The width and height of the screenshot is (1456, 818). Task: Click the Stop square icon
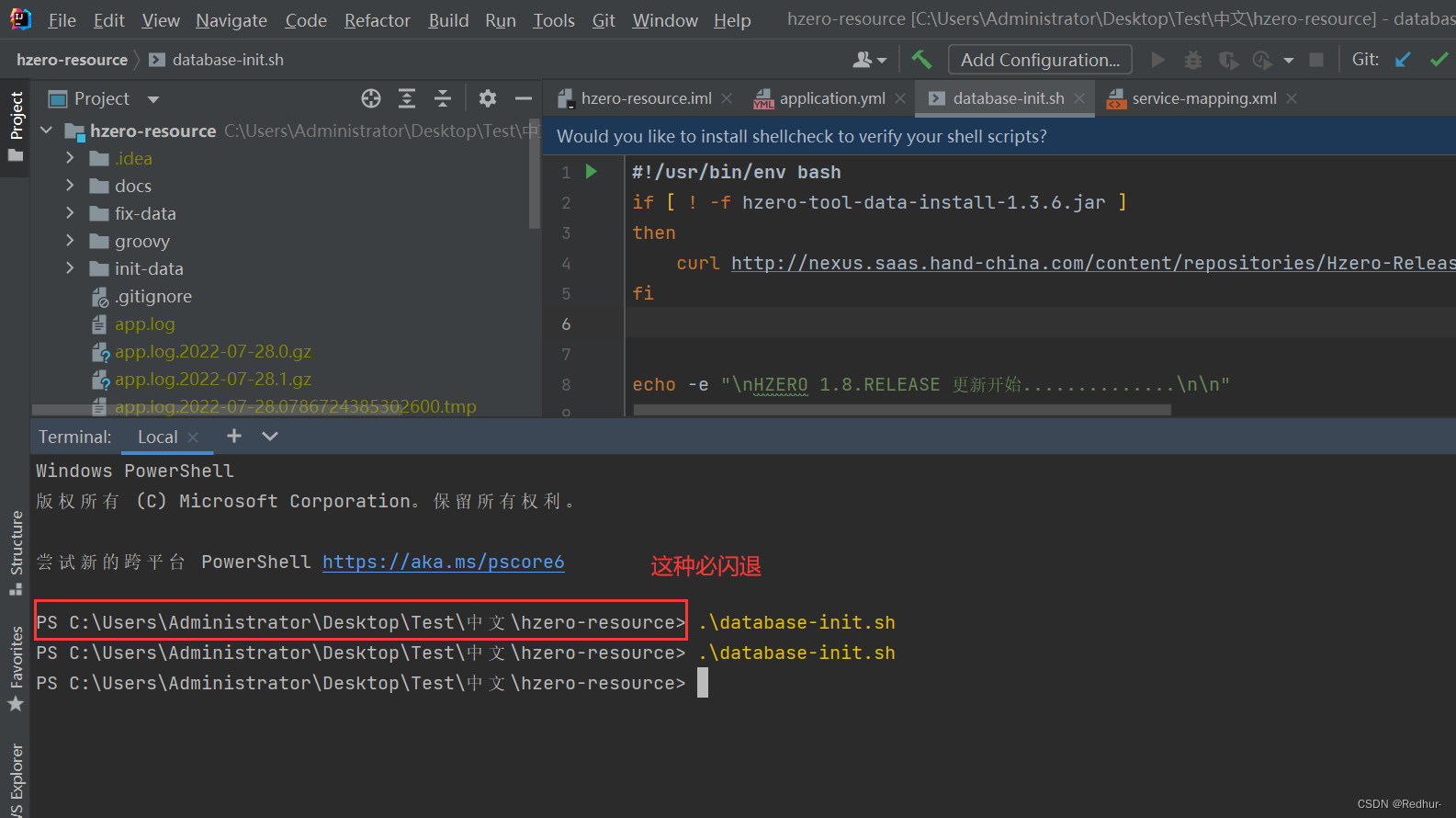[x=1316, y=60]
